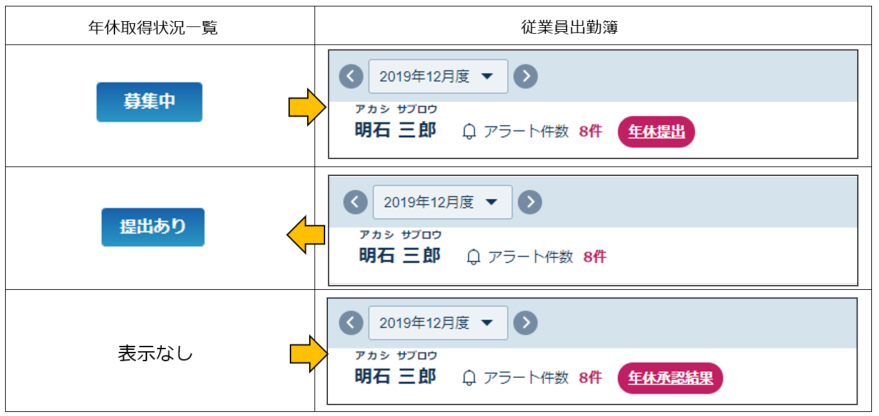Open the 年休承認結果 link
Image resolution: width=879 pixels, height=416 pixels.
tap(670, 378)
